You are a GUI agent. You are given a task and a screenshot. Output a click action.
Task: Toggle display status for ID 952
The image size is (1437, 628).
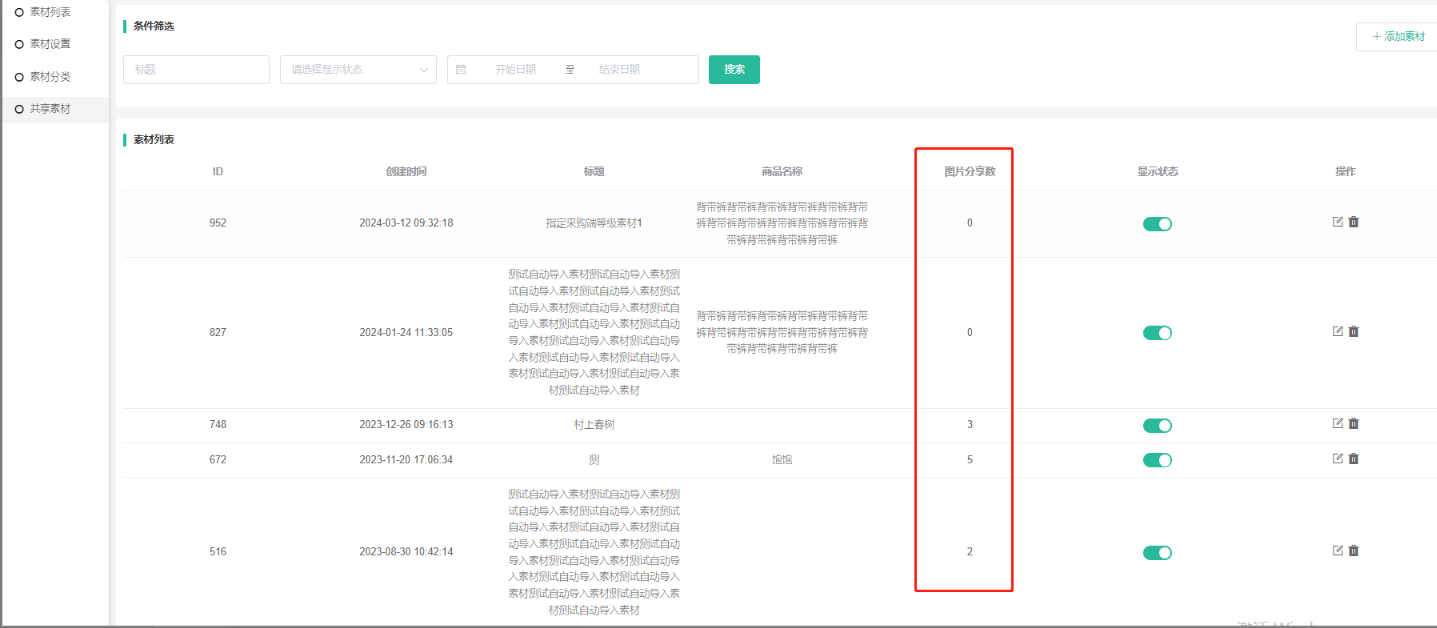pyautogui.click(x=1157, y=224)
